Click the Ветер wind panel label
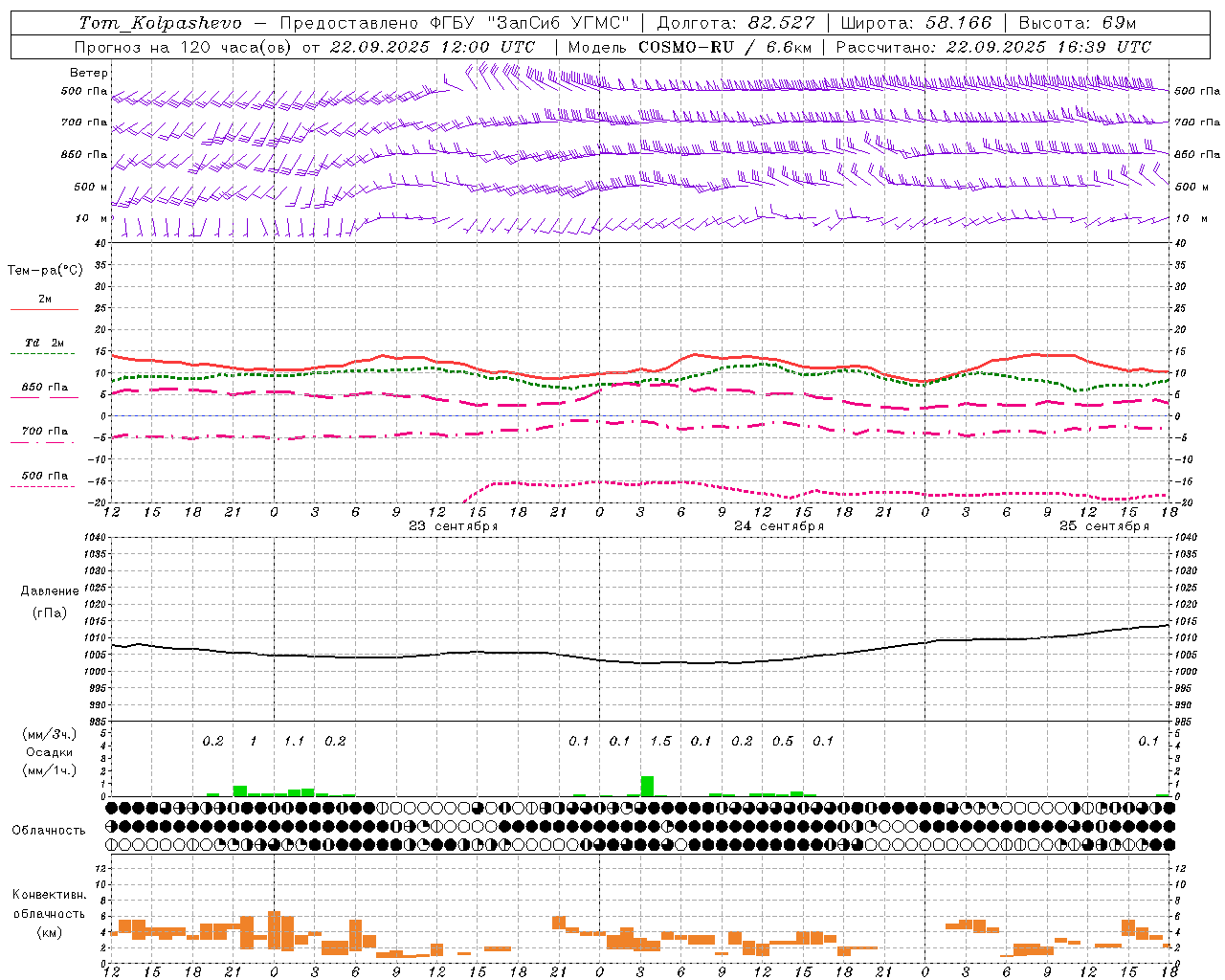 [x=89, y=73]
